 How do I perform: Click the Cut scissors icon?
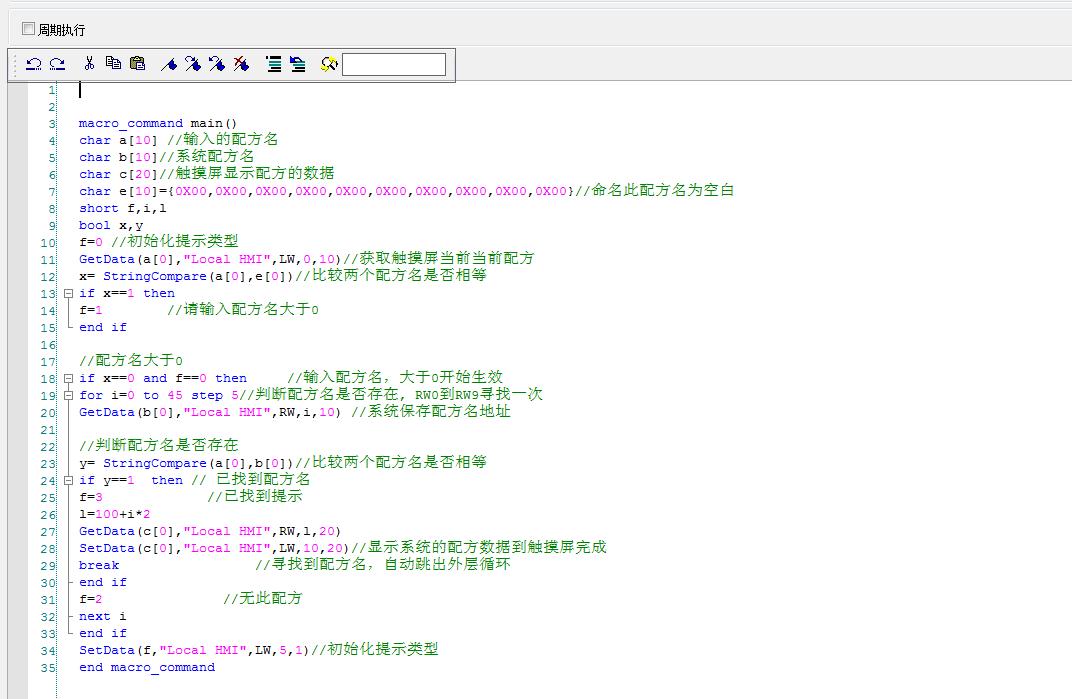pos(89,64)
